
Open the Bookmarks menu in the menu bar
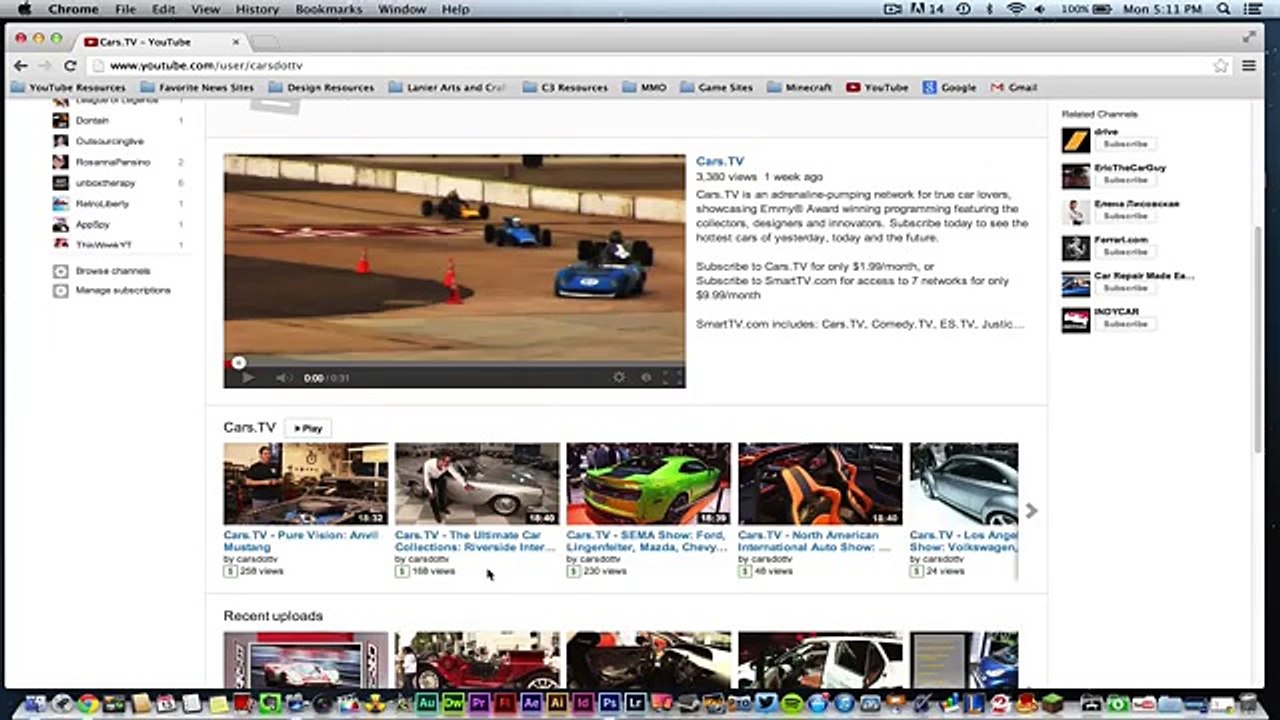point(328,9)
